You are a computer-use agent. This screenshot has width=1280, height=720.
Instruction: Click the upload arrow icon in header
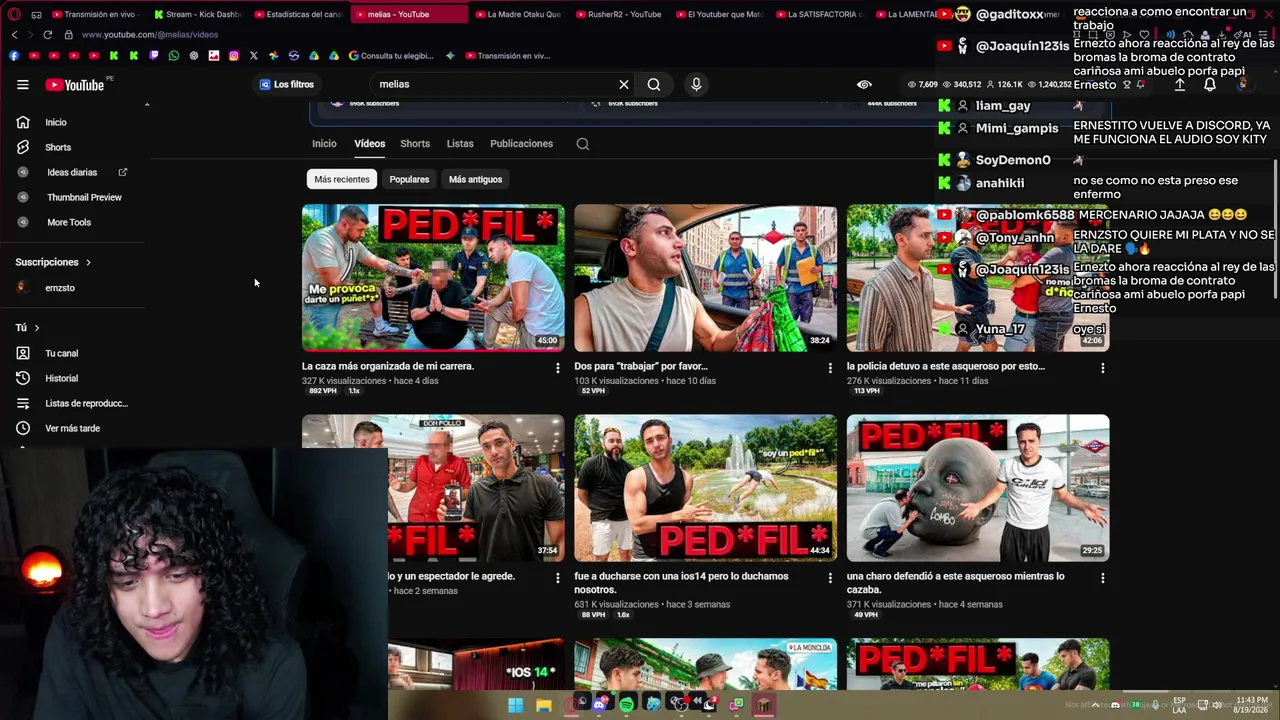tap(1179, 85)
